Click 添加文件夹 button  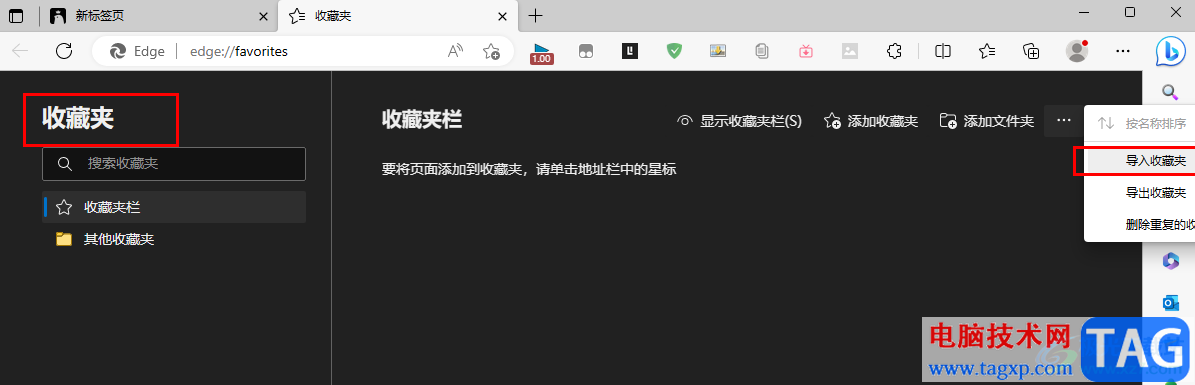coord(987,120)
